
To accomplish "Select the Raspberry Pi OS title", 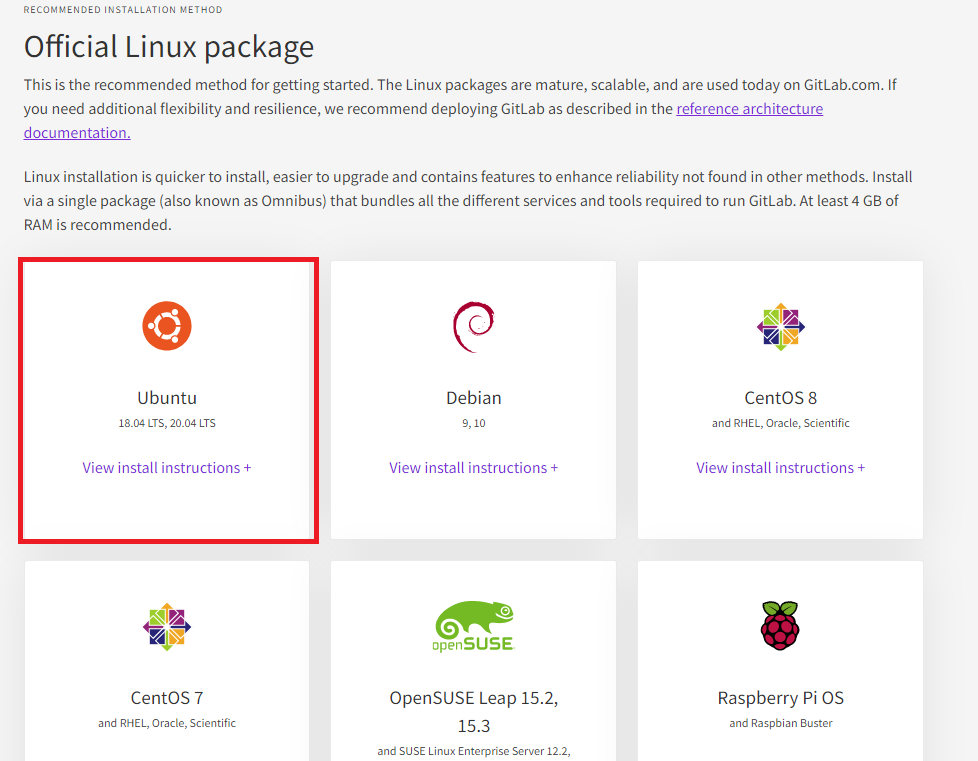I will click(x=780, y=698).
